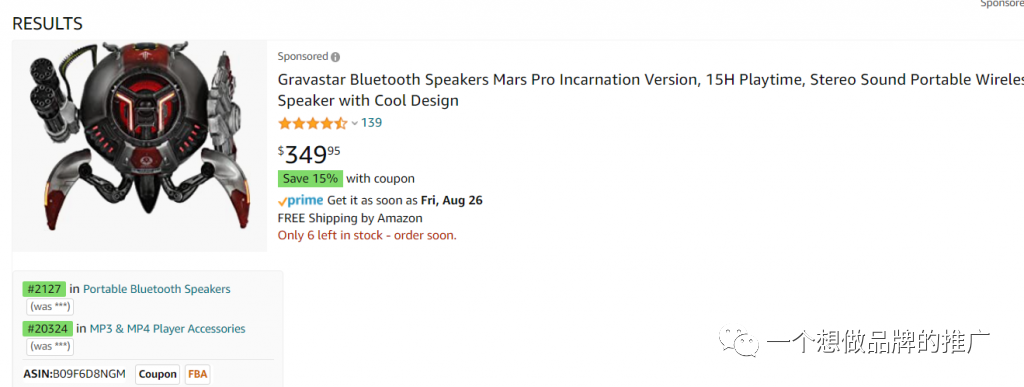Click the FBA tag button
The height and width of the screenshot is (387, 1024).
pos(198,374)
